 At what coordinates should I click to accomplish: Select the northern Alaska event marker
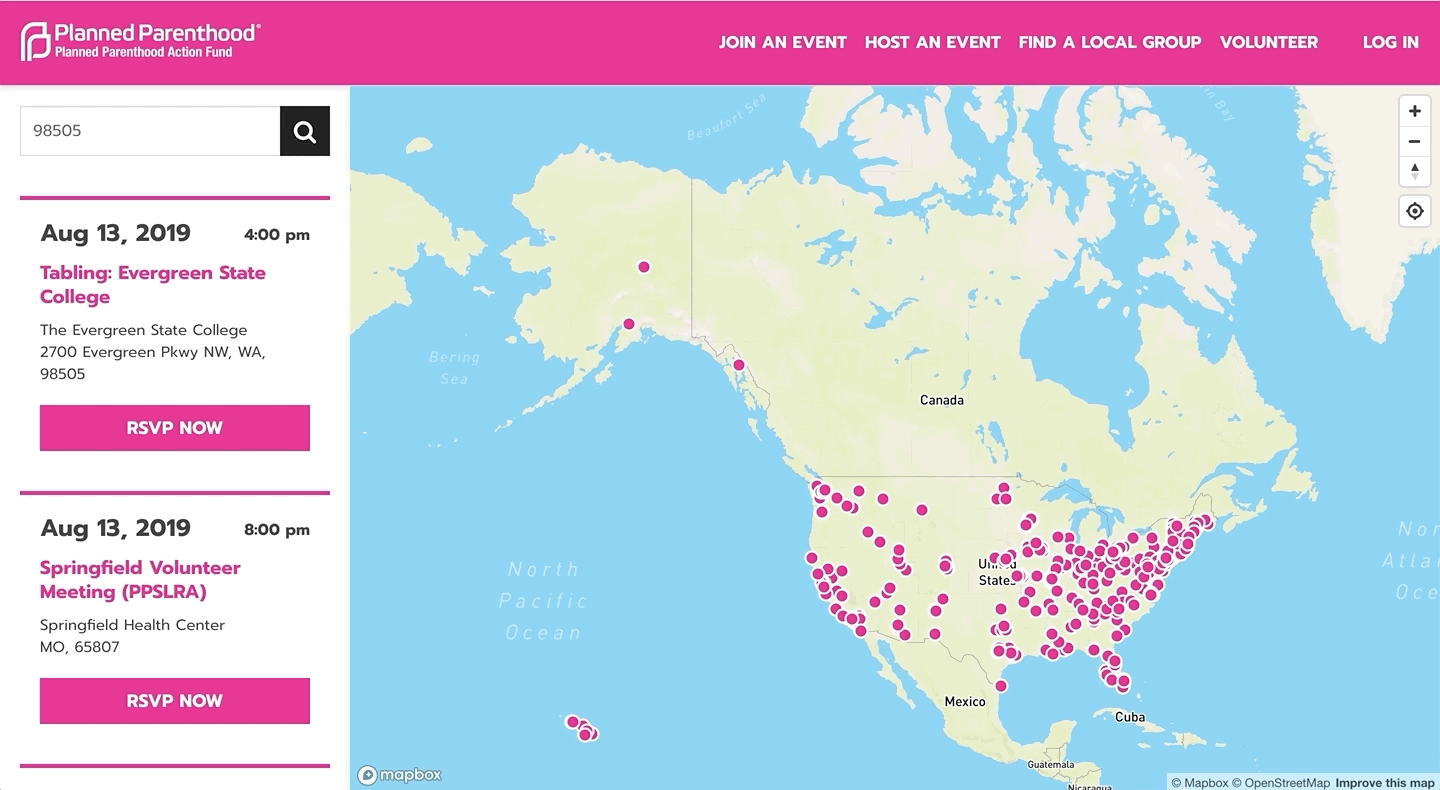(644, 267)
